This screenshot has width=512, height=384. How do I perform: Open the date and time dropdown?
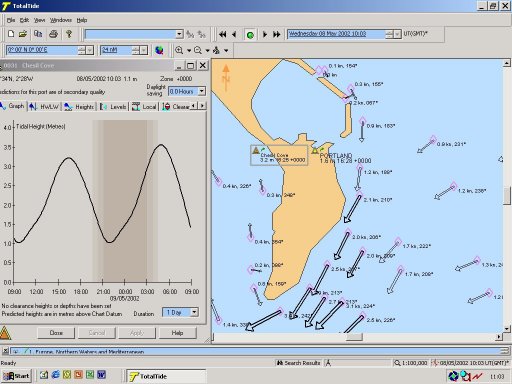pos(397,34)
